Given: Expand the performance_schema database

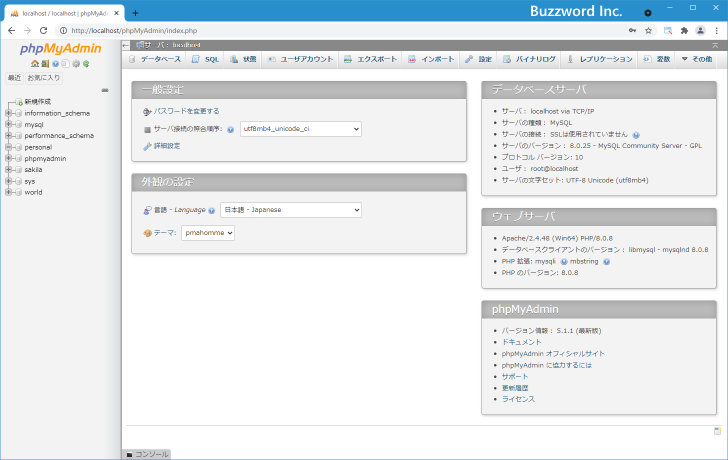Looking at the screenshot, I should coord(8,136).
